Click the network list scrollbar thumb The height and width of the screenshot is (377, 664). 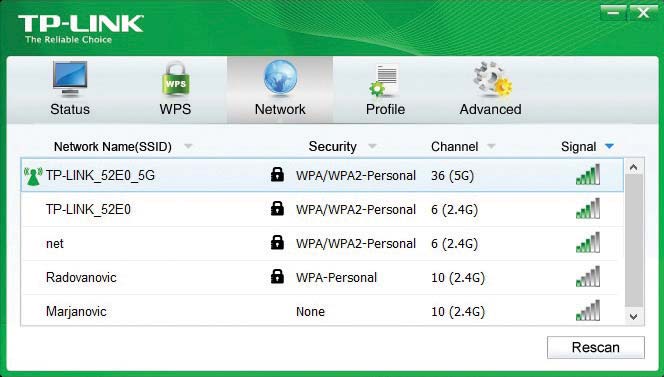click(634, 241)
